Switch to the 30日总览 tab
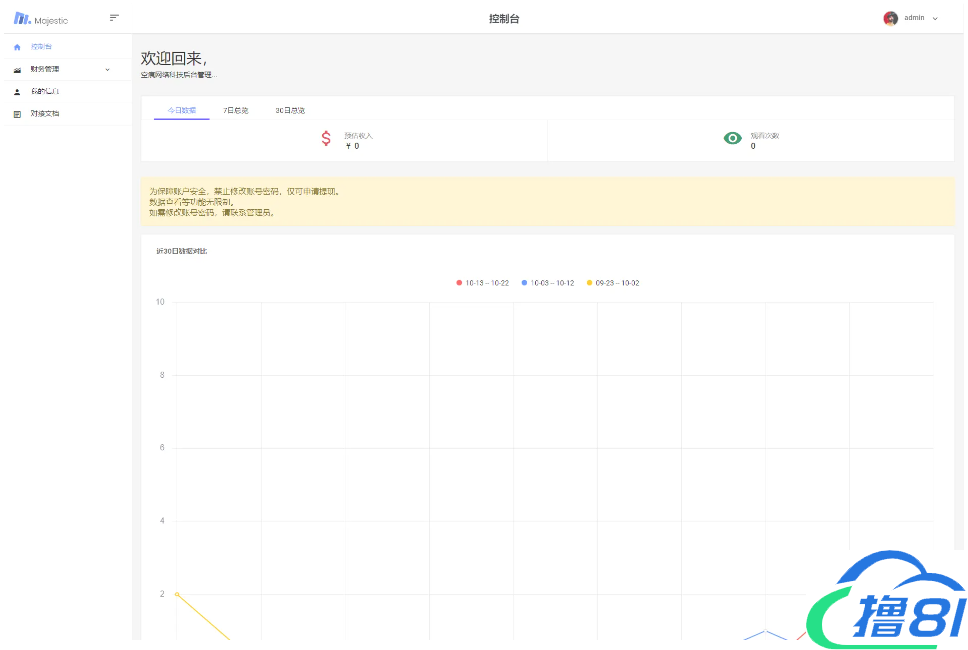 pos(290,110)
